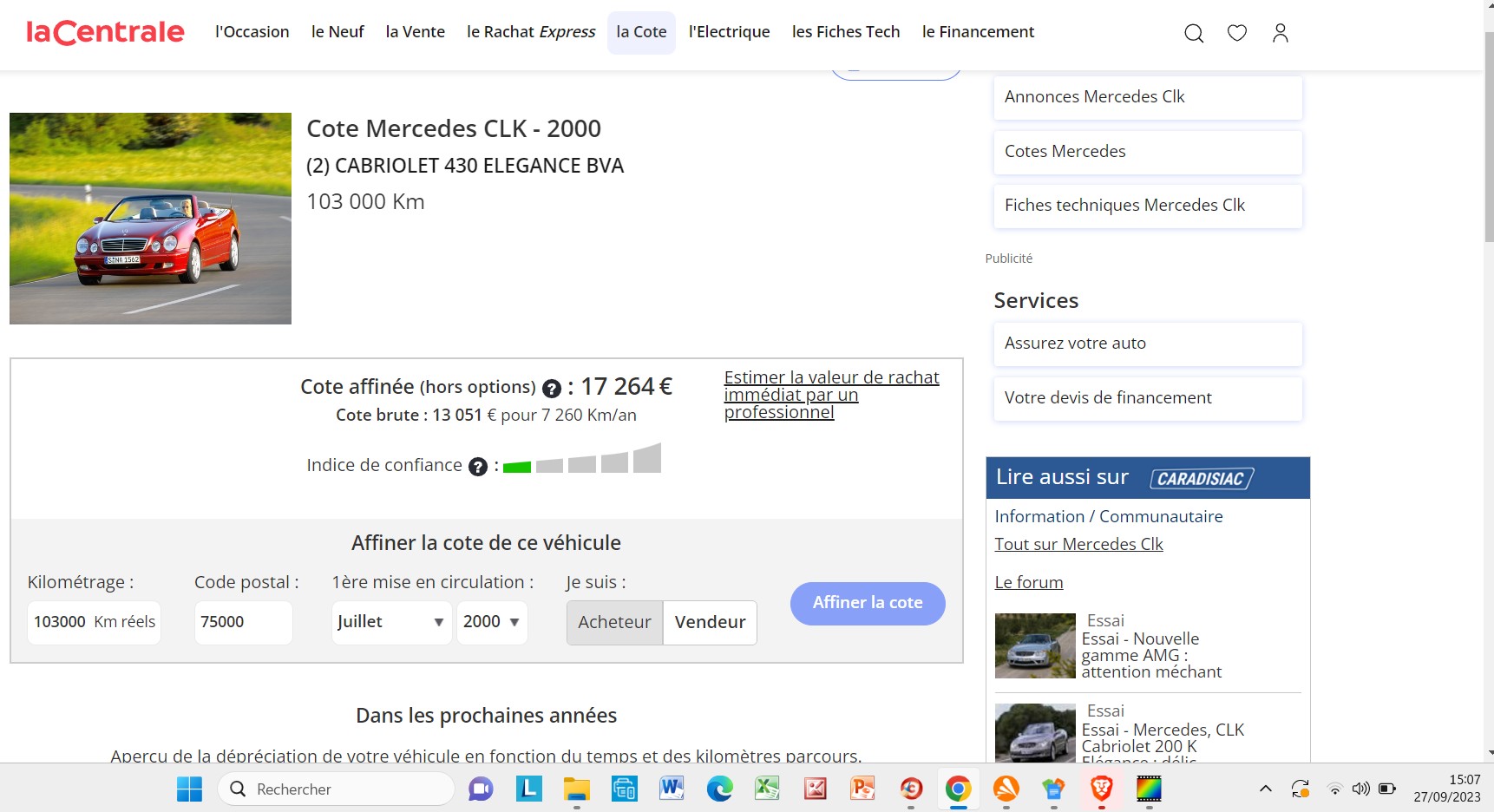The width and height of the screenshot is (1494, 812).
Task: Select the Vendeur option
Action: click(x=710, y=622)
